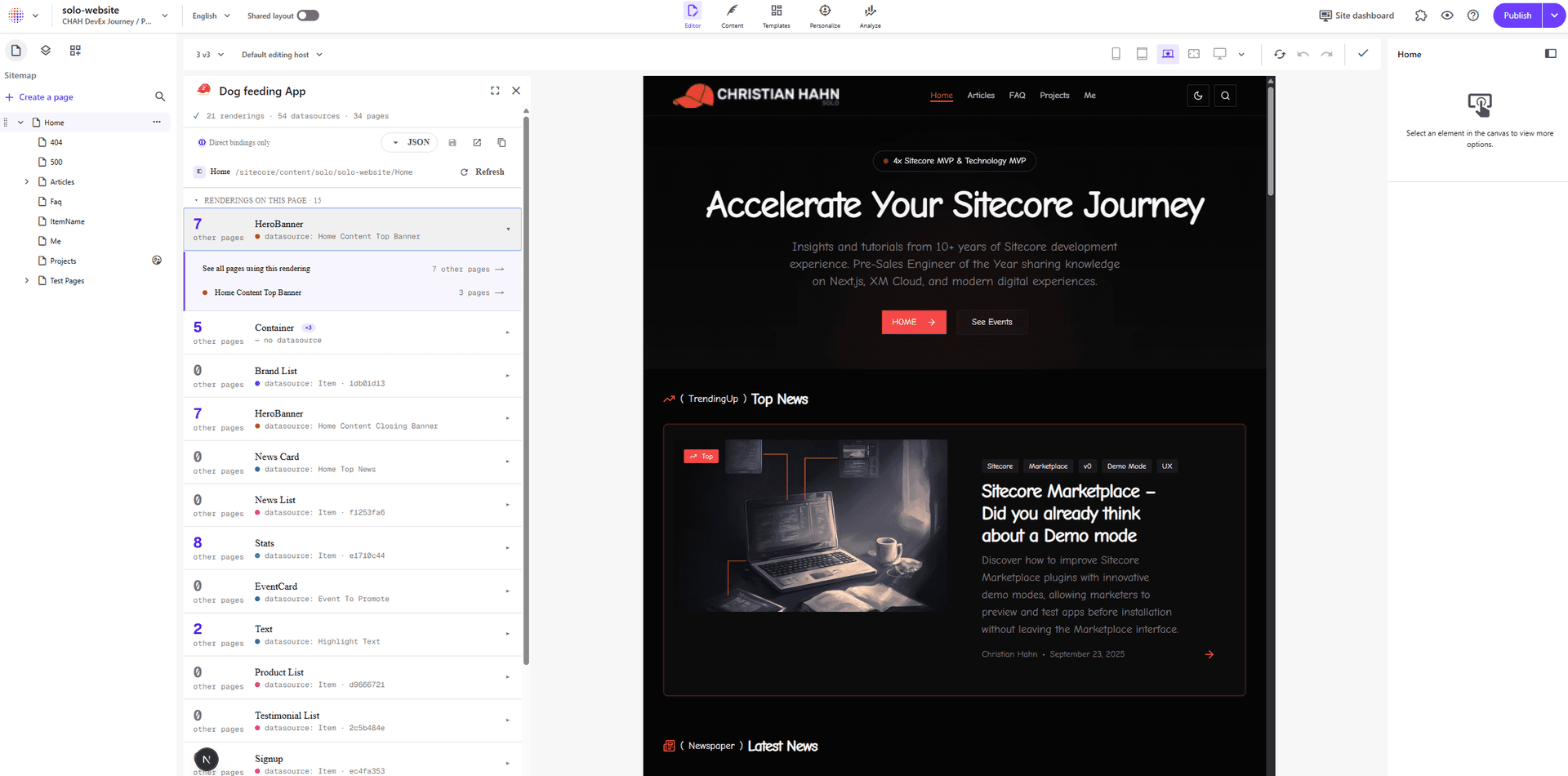Toggle the Shared layout switch

coord(308,16)
